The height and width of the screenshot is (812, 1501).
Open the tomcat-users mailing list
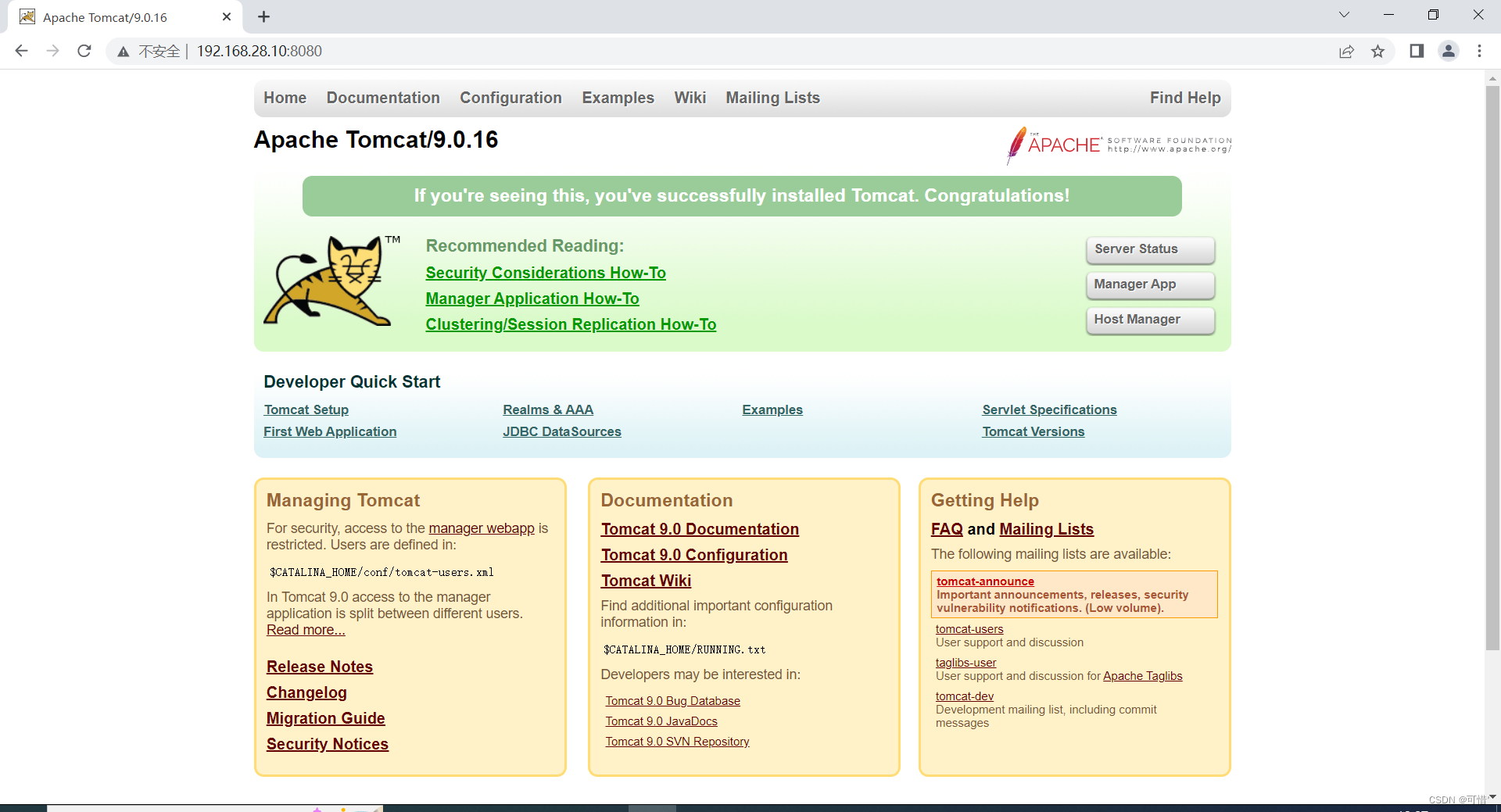[x=969, y=629]
